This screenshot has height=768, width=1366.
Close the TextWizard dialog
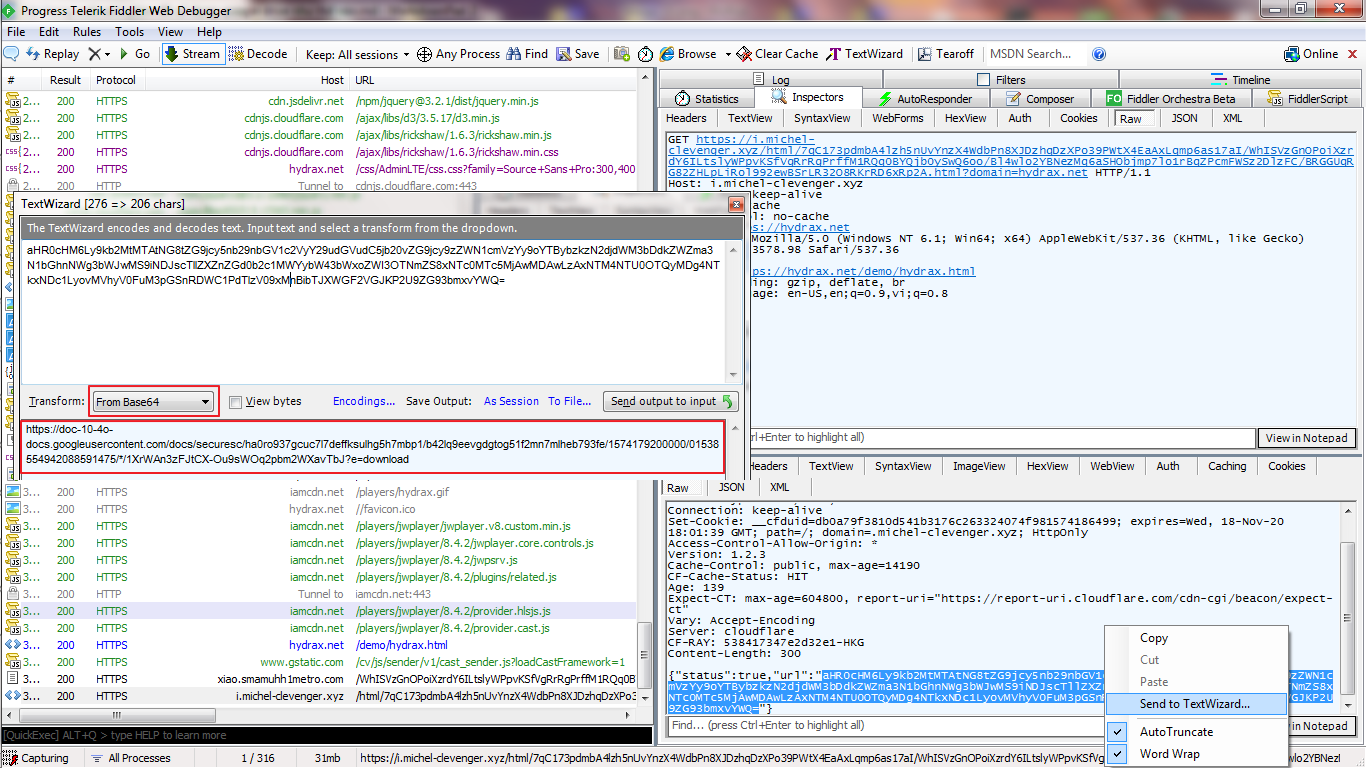[x=736, y=204]
